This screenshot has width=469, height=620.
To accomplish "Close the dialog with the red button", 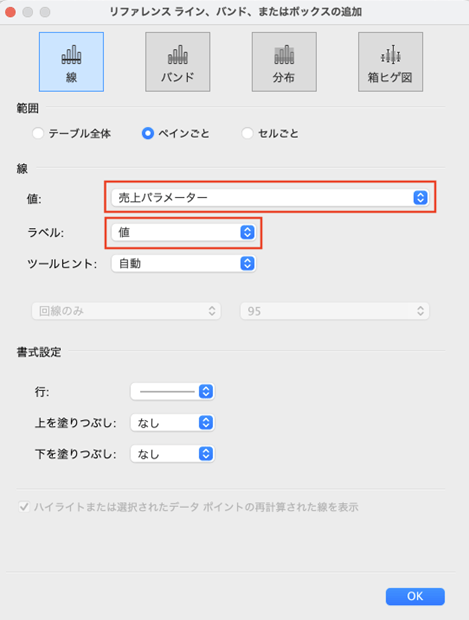I will [10, 12].
